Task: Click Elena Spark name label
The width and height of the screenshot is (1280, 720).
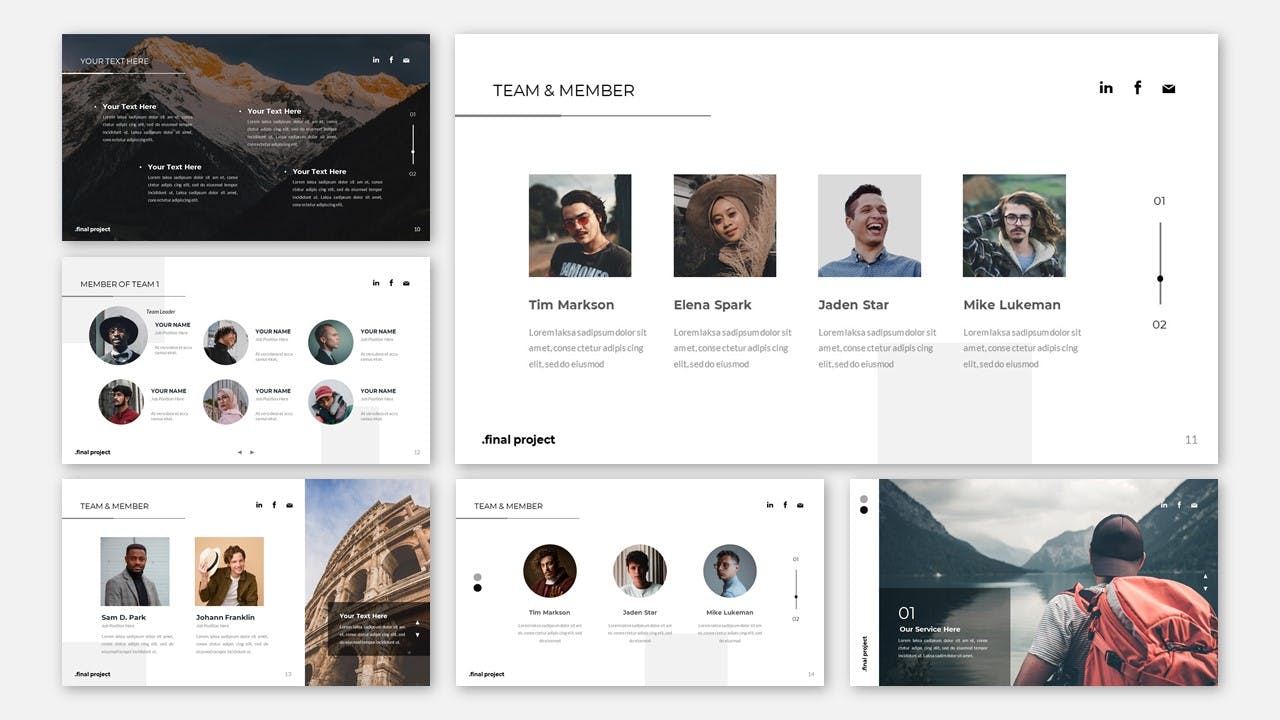Action: pyautogui.click(x=712, y=305)
